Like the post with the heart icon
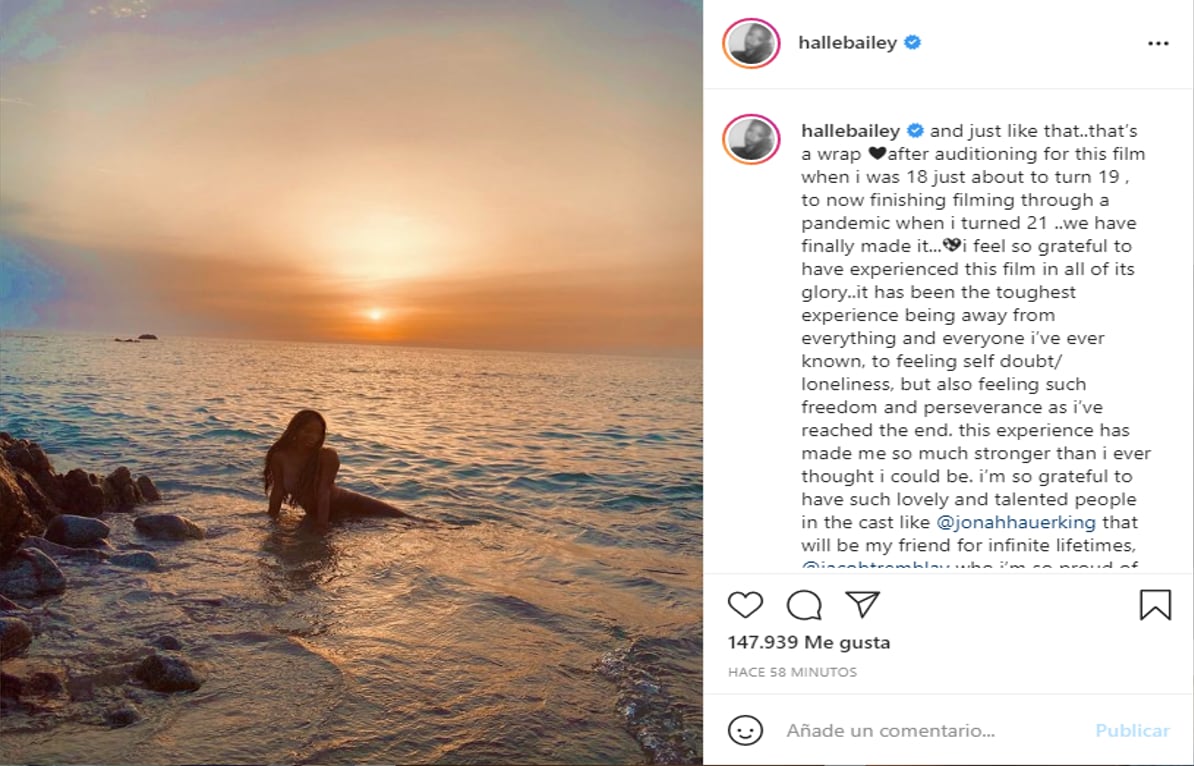 (x=745, y=605)
